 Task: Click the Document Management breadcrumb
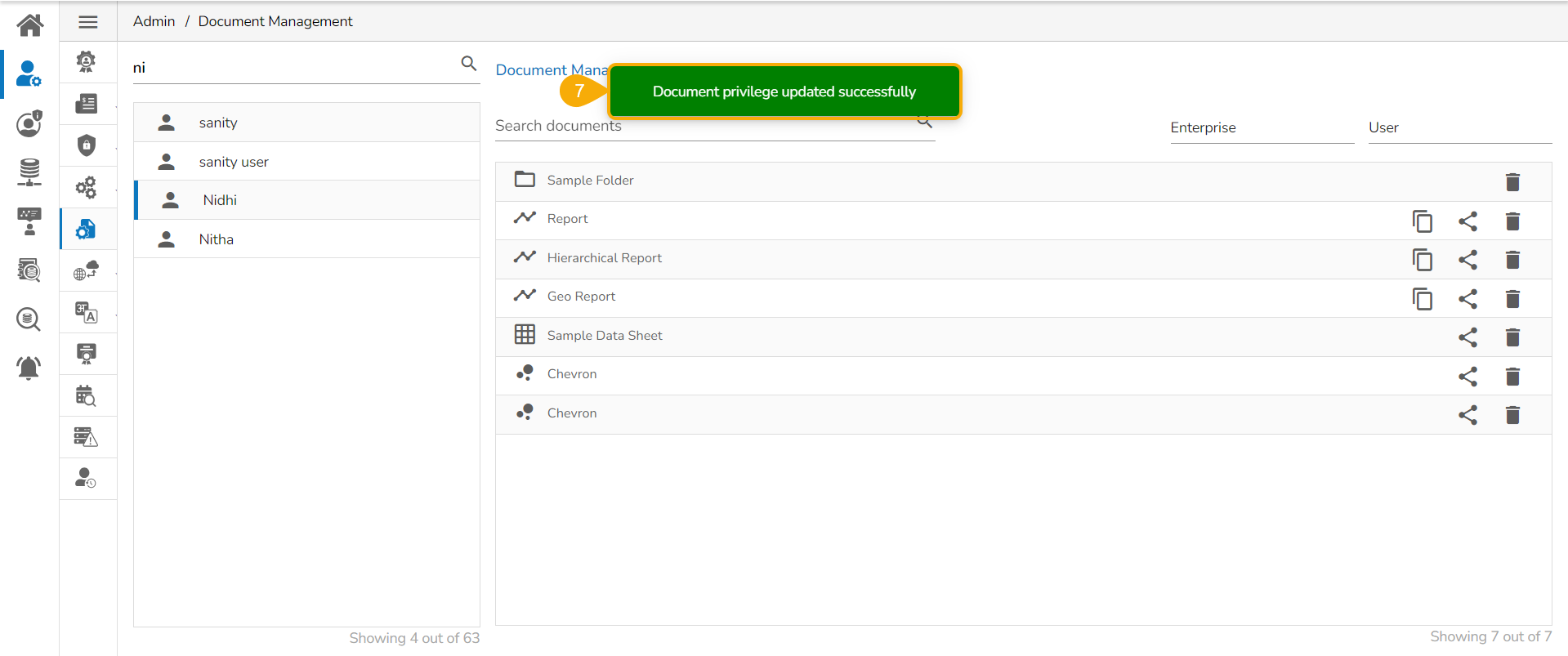point(275,21)
